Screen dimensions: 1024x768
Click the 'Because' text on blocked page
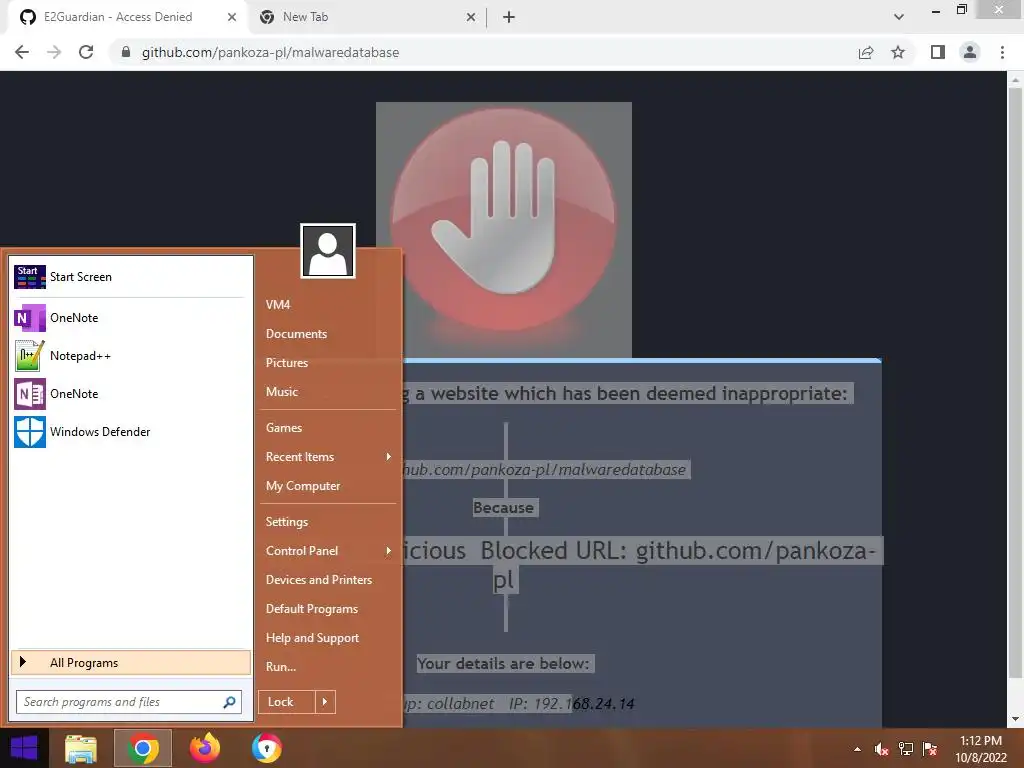[504, 507]
